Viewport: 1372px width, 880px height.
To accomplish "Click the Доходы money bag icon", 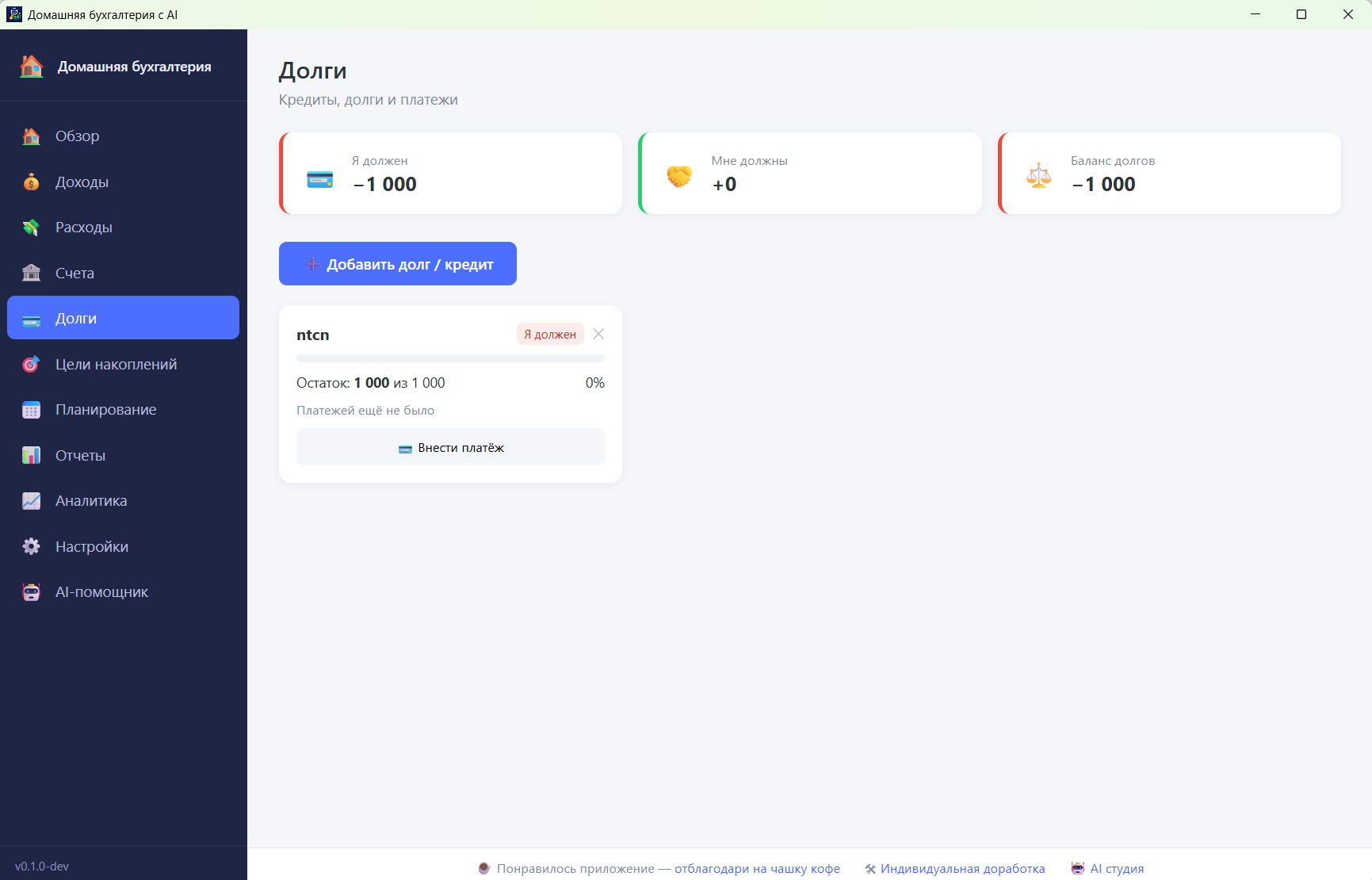I will coord(31,182).
